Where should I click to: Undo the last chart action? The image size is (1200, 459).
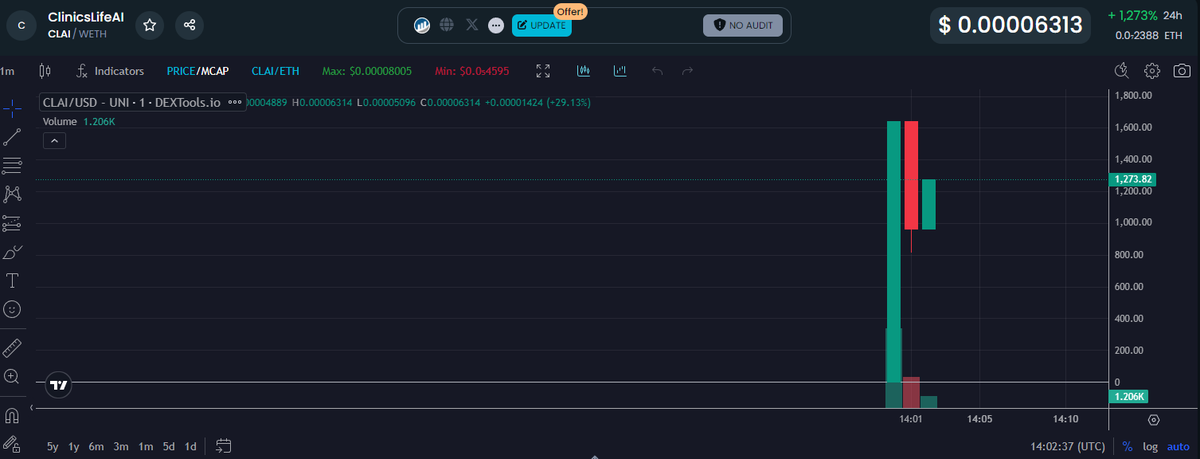657,71
